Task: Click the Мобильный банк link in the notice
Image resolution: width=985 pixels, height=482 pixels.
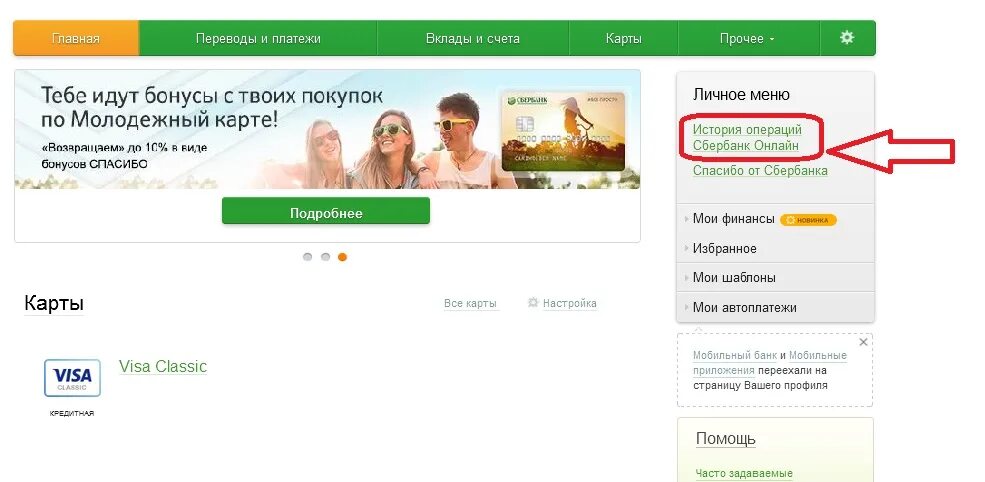Action: point(734,355)
